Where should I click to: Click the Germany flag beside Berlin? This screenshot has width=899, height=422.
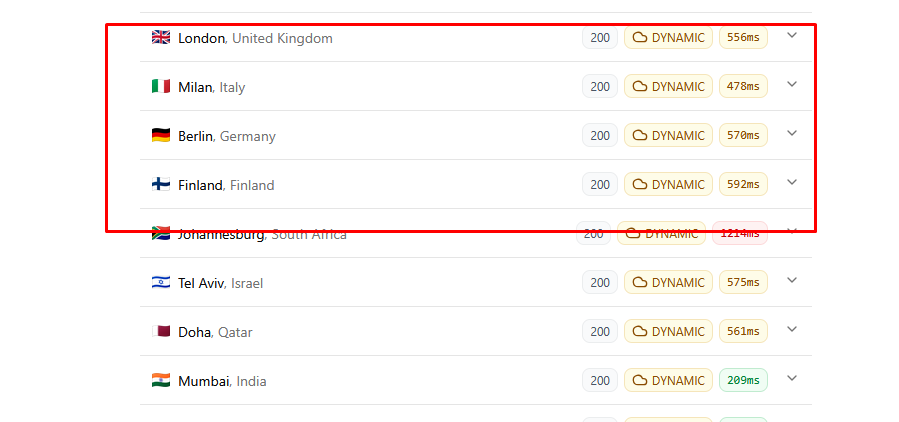(x=160, y=135)
